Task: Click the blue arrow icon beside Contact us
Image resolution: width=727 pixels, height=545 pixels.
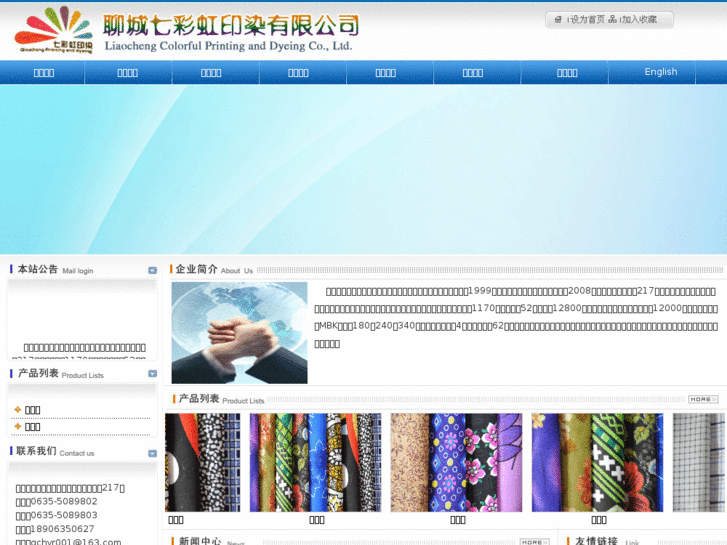Action: pyautogui.click(x=153, y=454)
